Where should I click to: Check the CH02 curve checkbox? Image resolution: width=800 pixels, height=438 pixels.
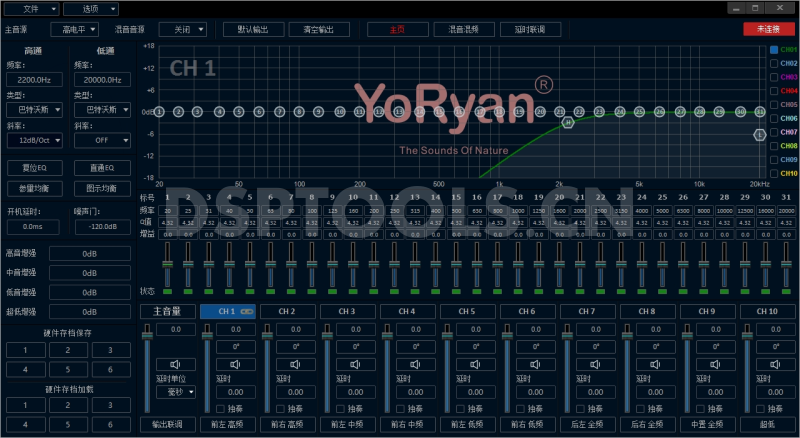(774, 64)
